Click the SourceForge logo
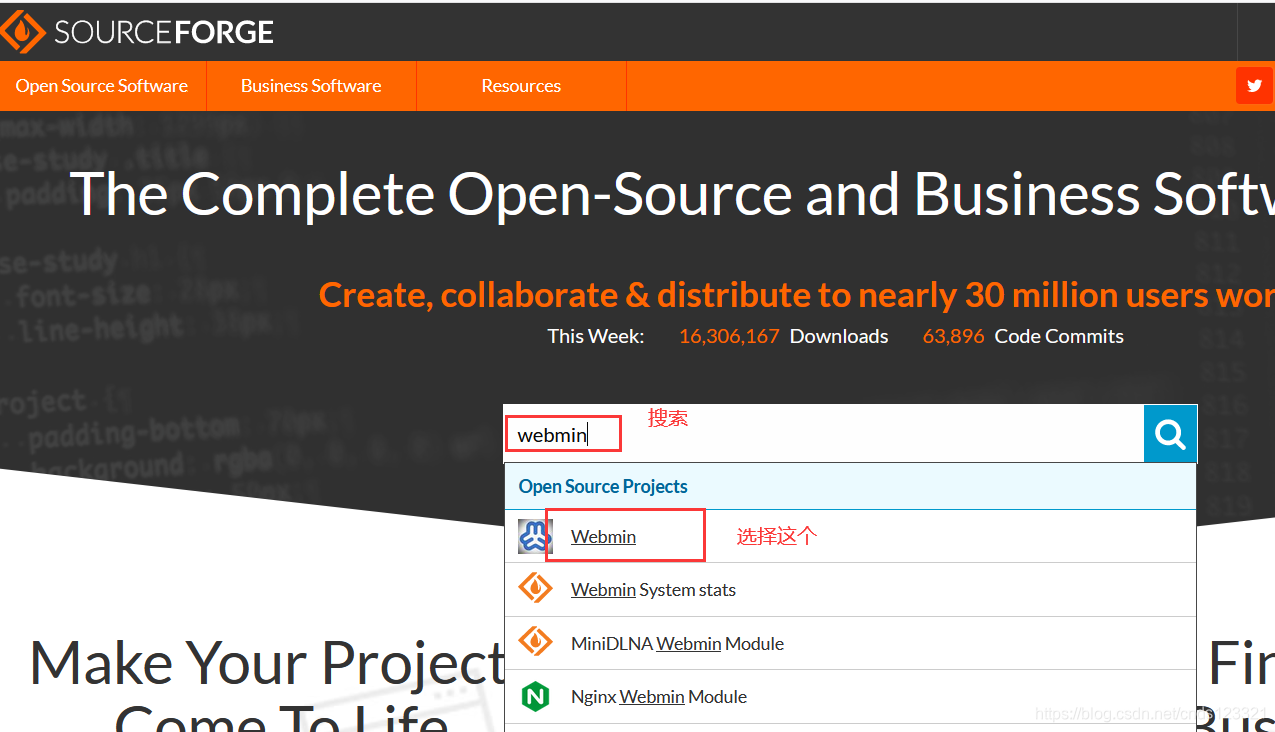The height and width of the screenshot is (732, 1275). pyautogui.click(x=137, y=32)
